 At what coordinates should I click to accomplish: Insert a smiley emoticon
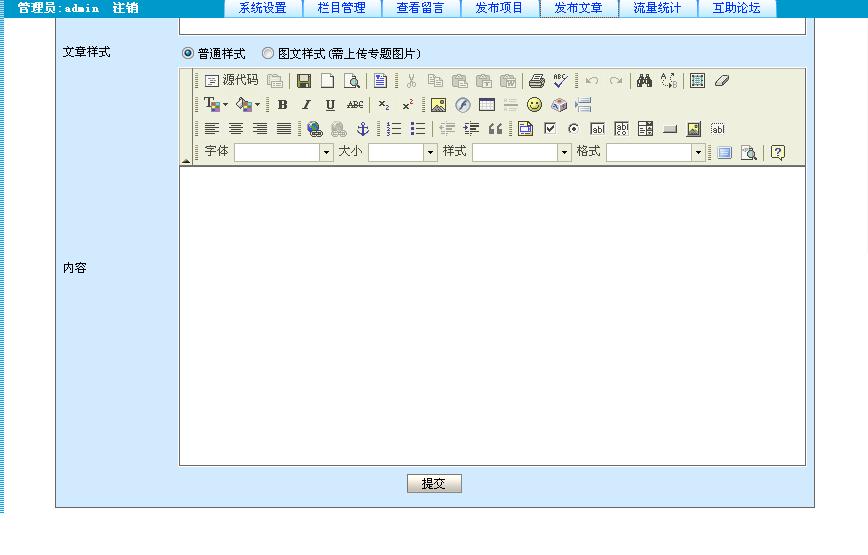tap(535, 105)
